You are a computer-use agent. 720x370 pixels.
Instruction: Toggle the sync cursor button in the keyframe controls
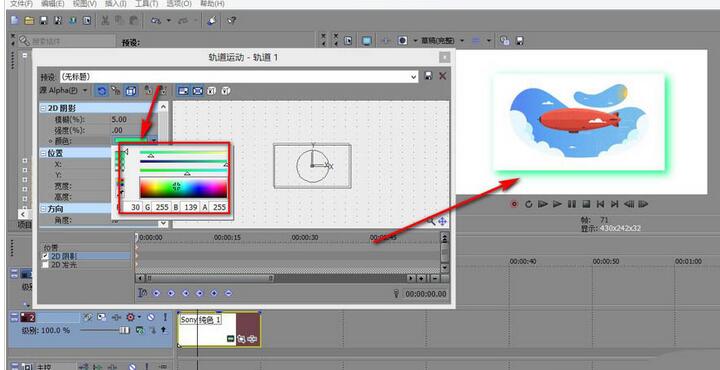(143, 292)
